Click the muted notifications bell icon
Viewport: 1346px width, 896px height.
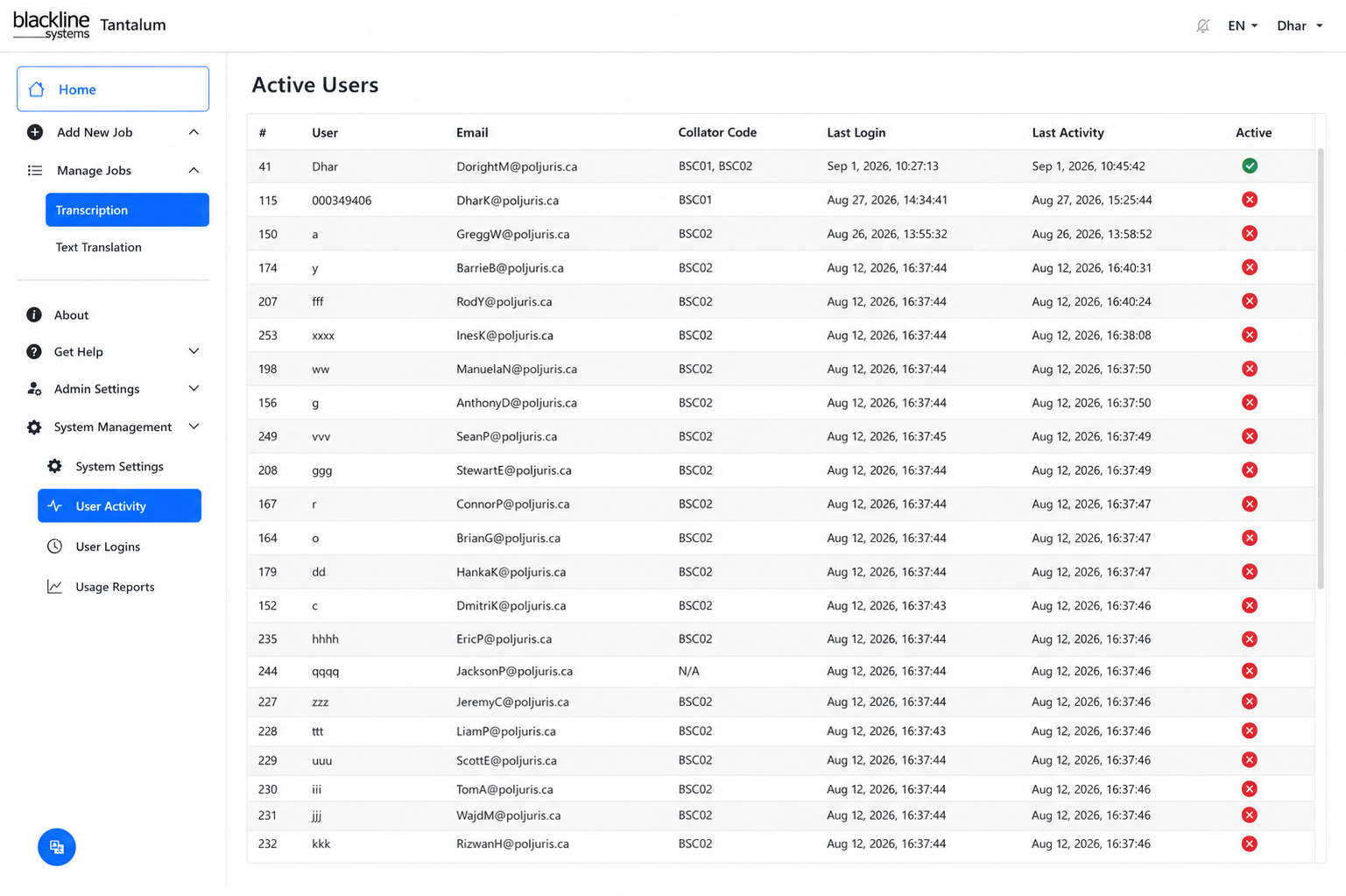tap(1202, 26)
